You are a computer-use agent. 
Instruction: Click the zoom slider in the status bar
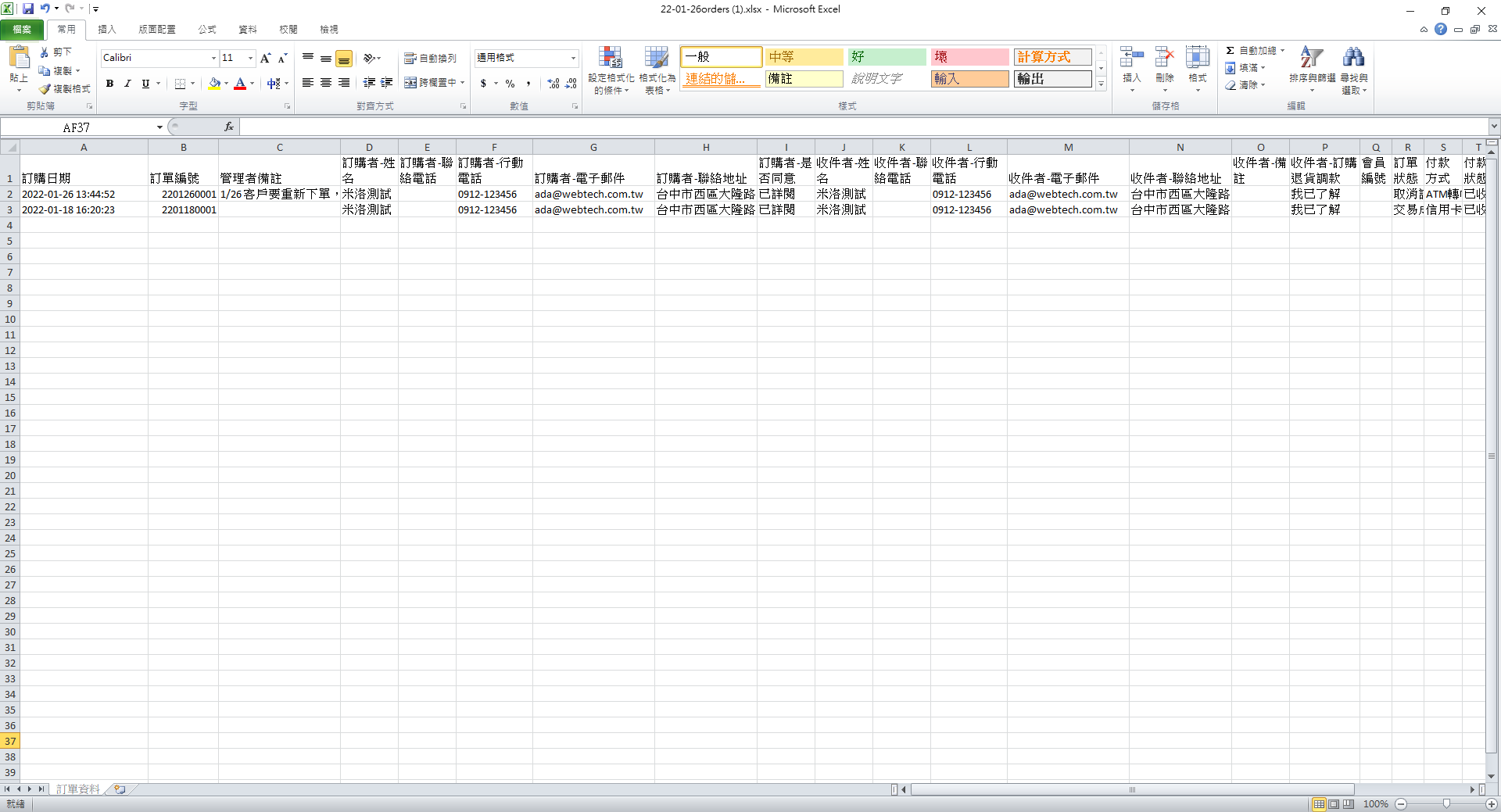(x=1446, y=803)
